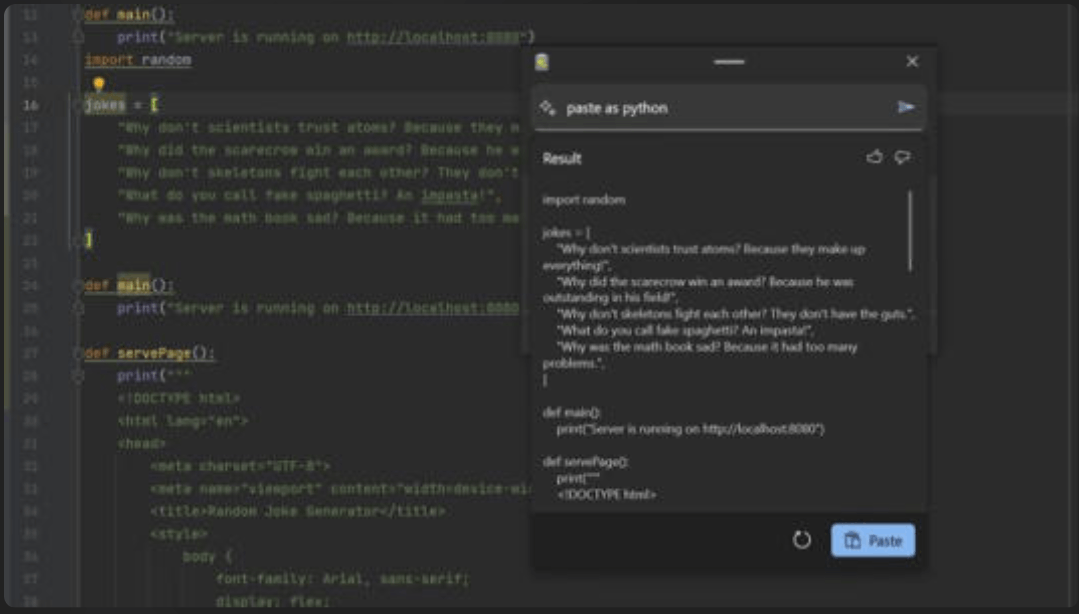Click the "<title>Random Joke Generator</title>" line
Screen dimensions: 1079x614
(x=297, y=511)
